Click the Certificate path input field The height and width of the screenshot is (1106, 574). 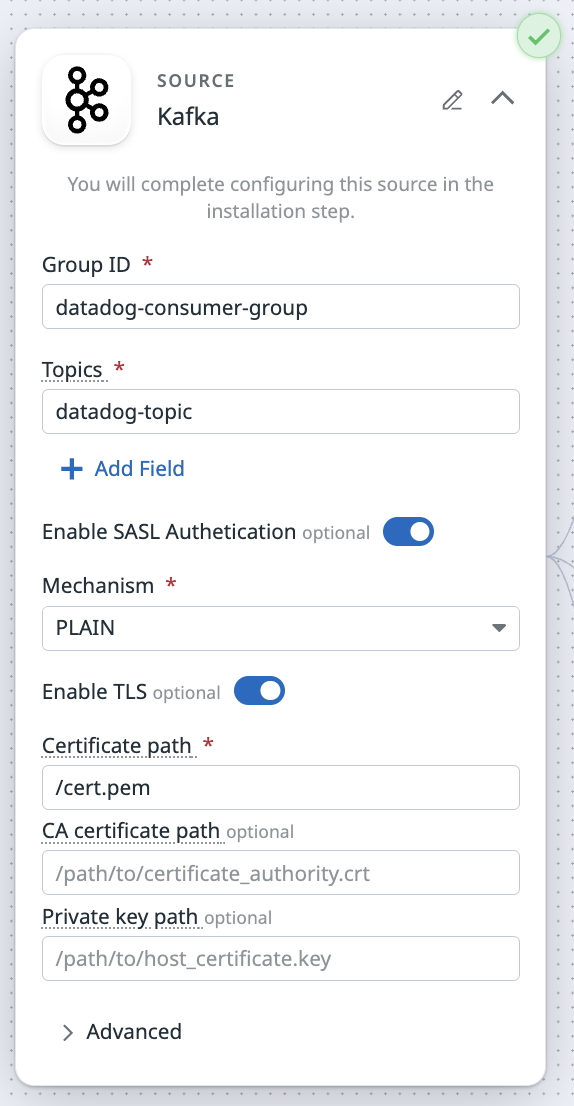(x=281, y=787)
